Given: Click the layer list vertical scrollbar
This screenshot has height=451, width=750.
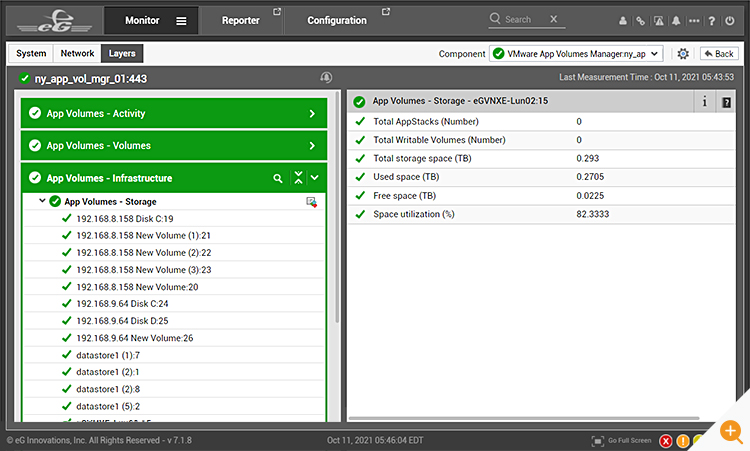Looking at the screenshot, I should point(337,207).
